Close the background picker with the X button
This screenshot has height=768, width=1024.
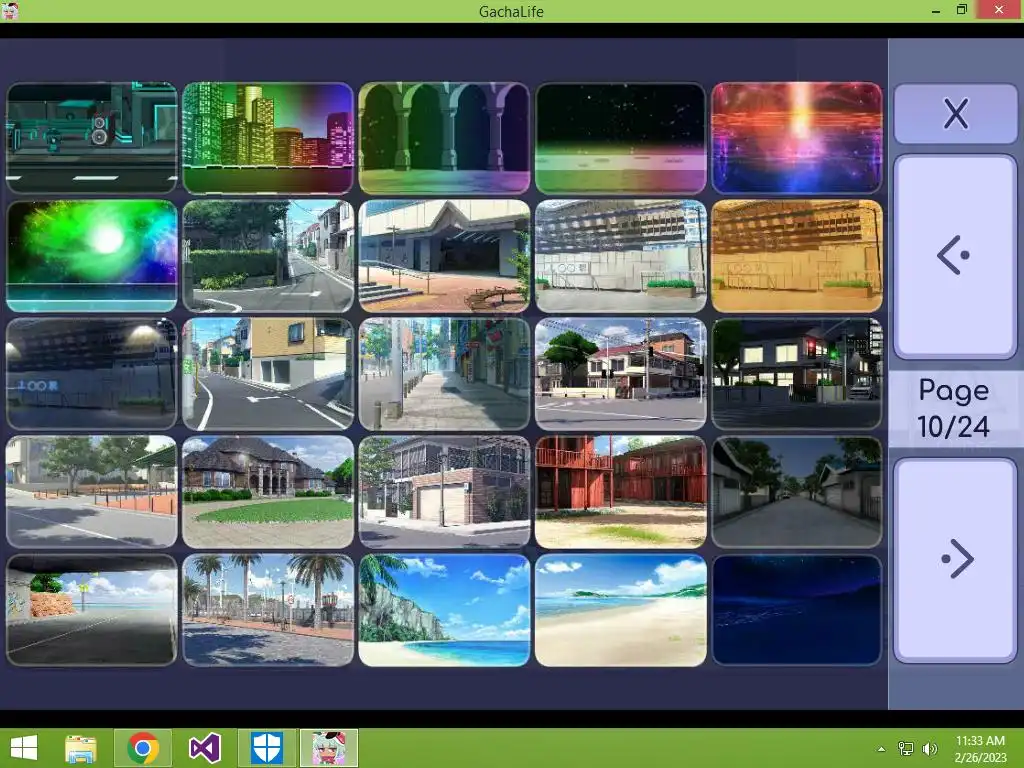pos(955,114)
